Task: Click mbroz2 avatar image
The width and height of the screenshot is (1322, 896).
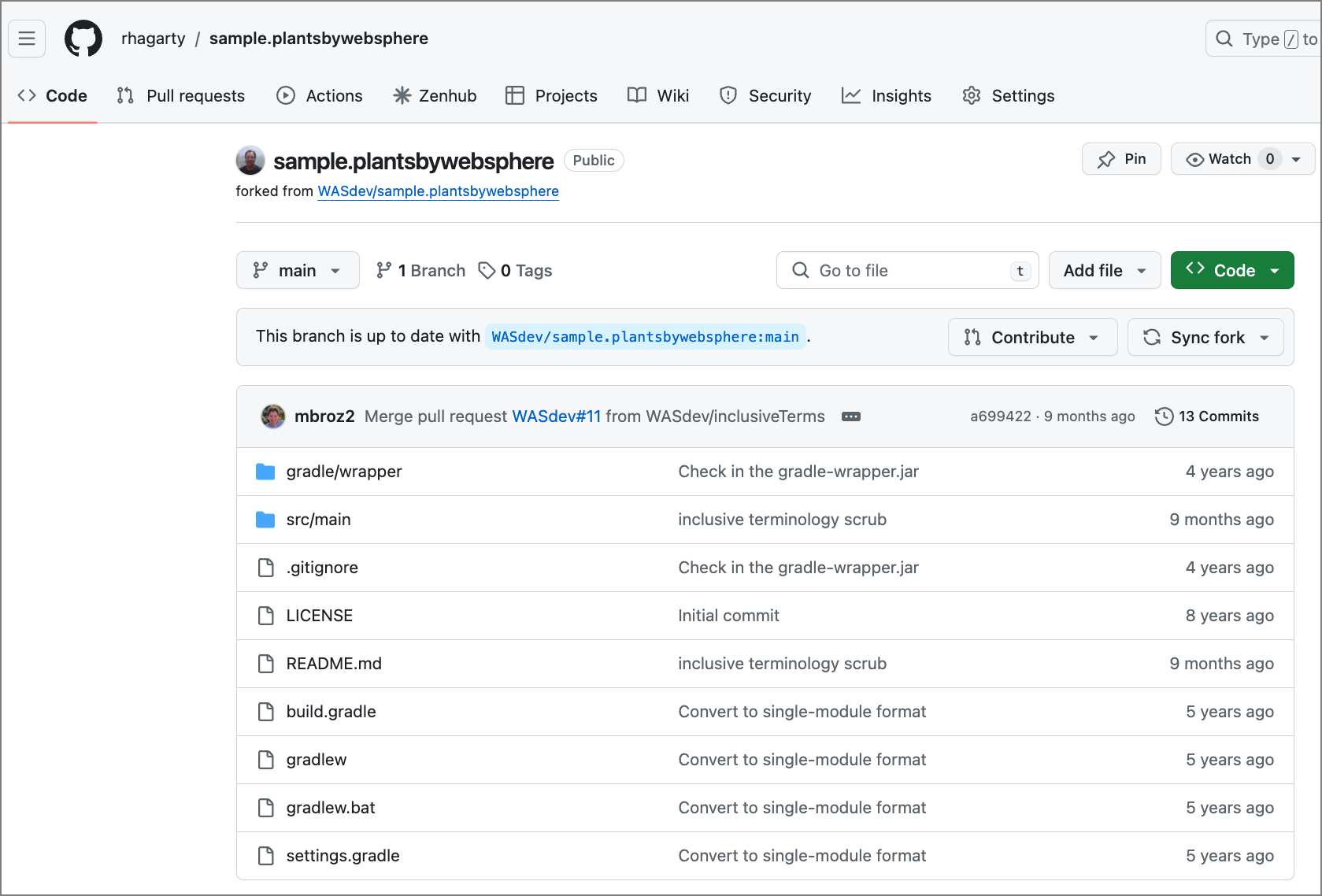Action: (273, 417)
